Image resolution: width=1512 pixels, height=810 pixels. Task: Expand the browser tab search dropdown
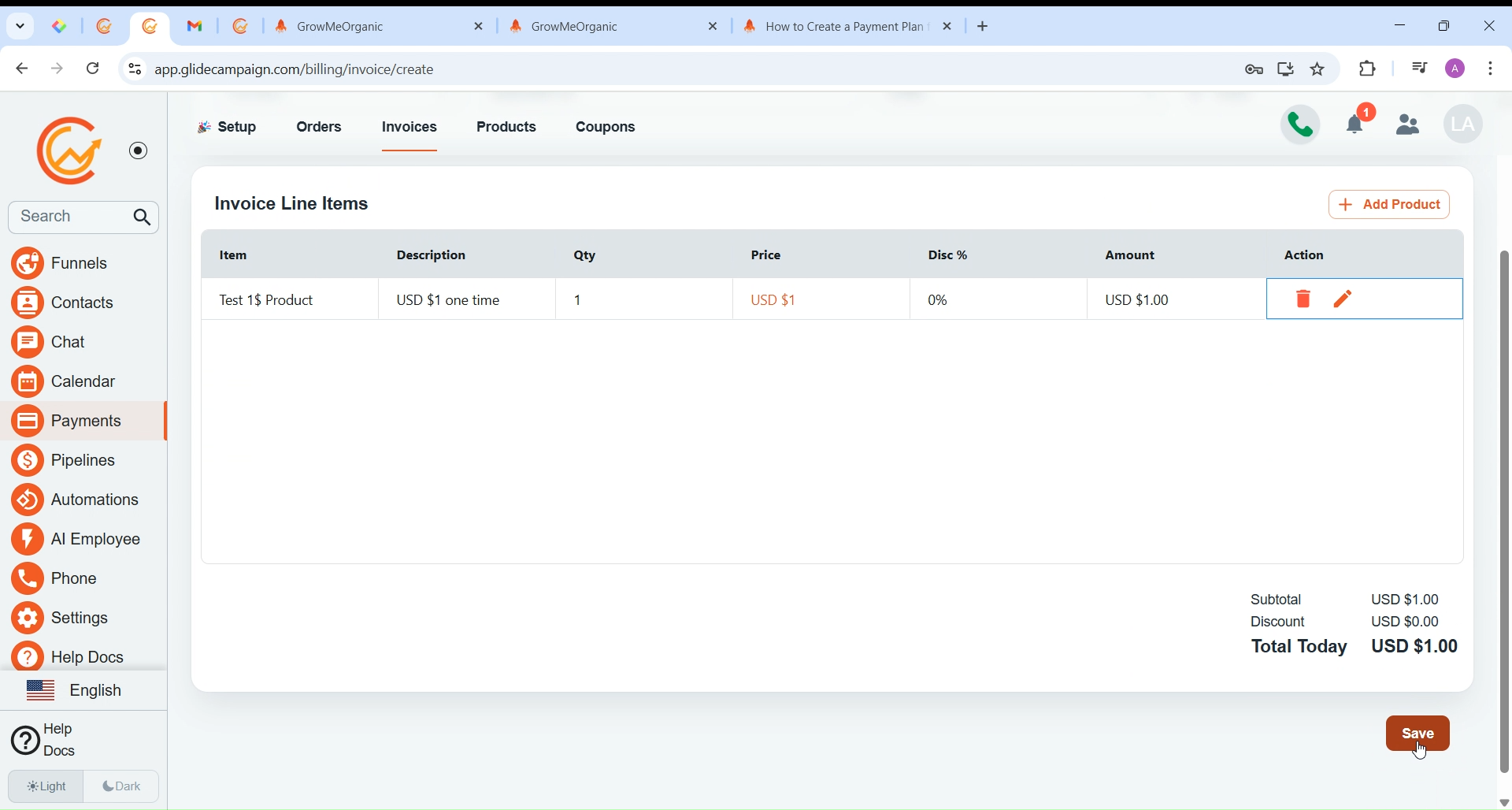(20, 26)
